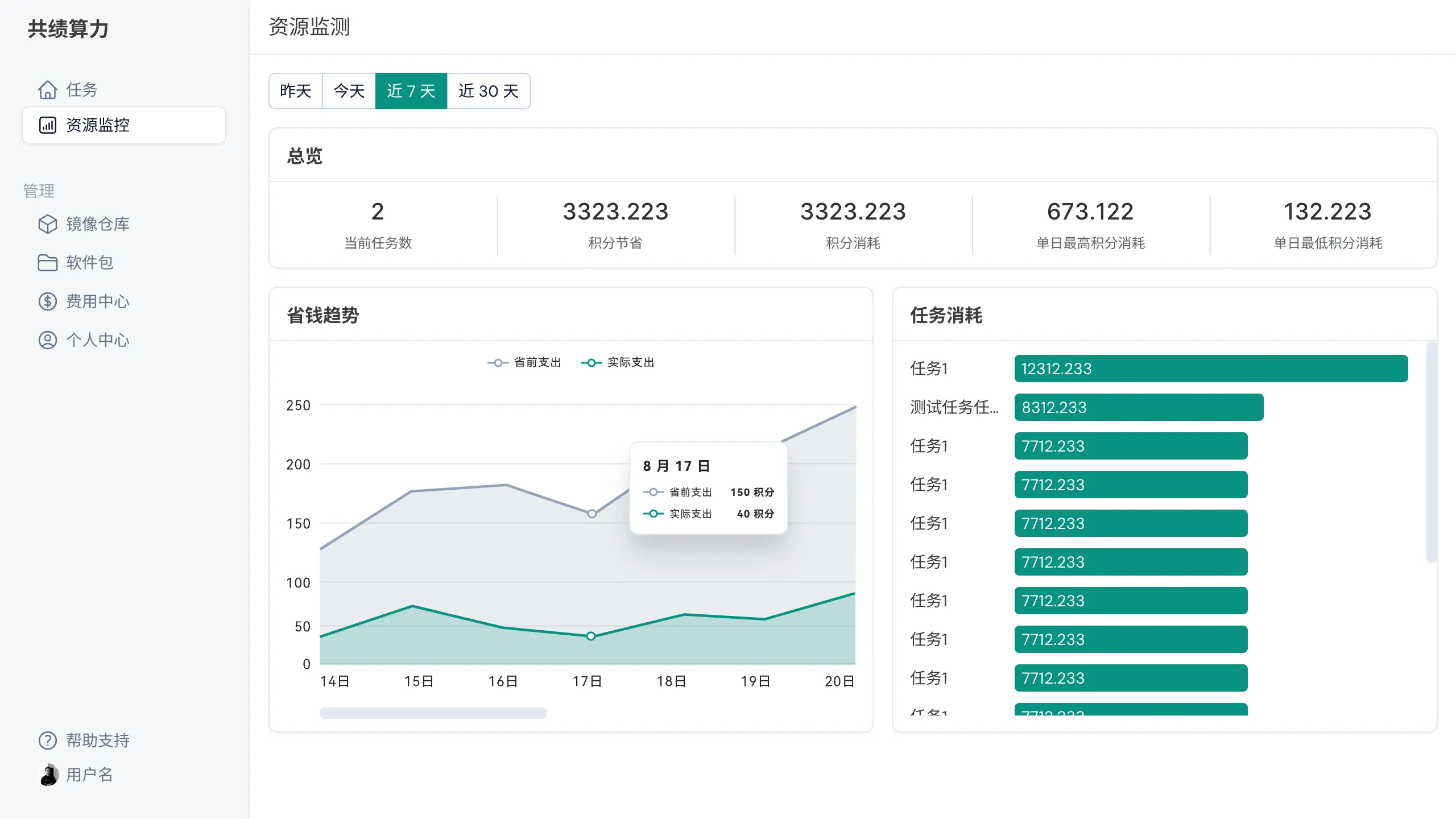
Task: Click the 资源监控 sidebar icon
Action: coord(47,125)
